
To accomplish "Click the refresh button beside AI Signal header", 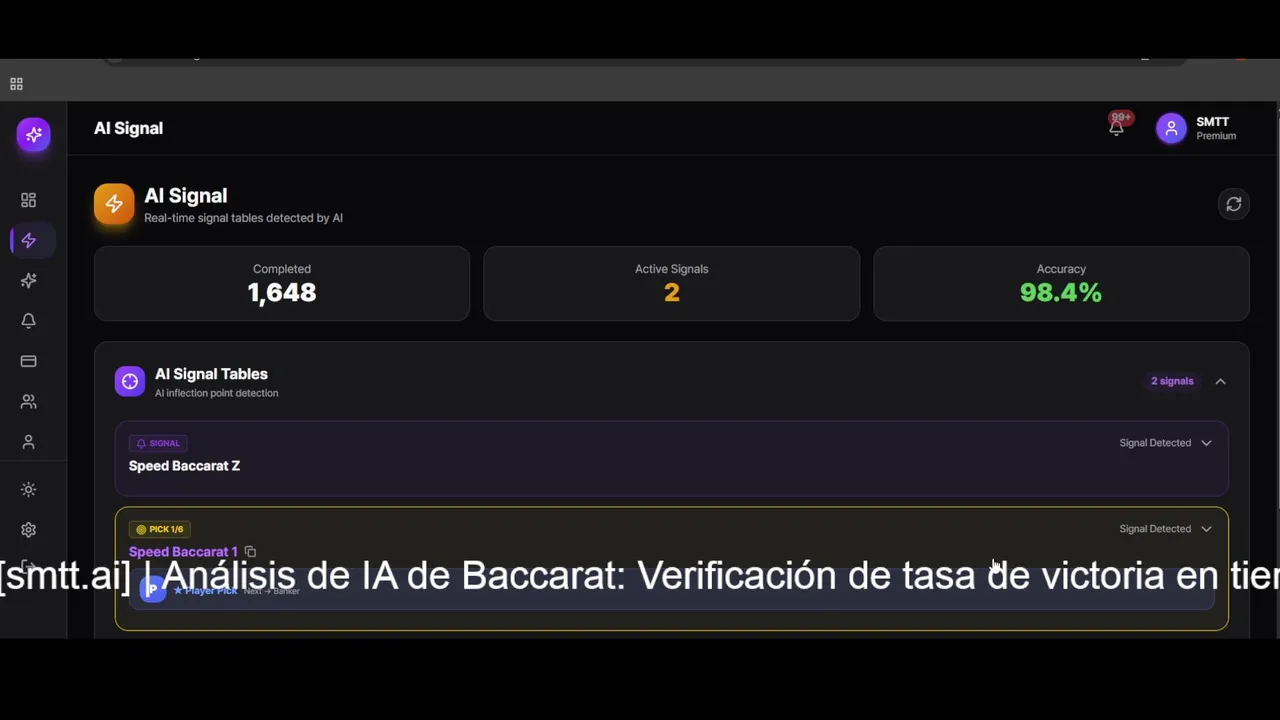I will point(1233,204).
